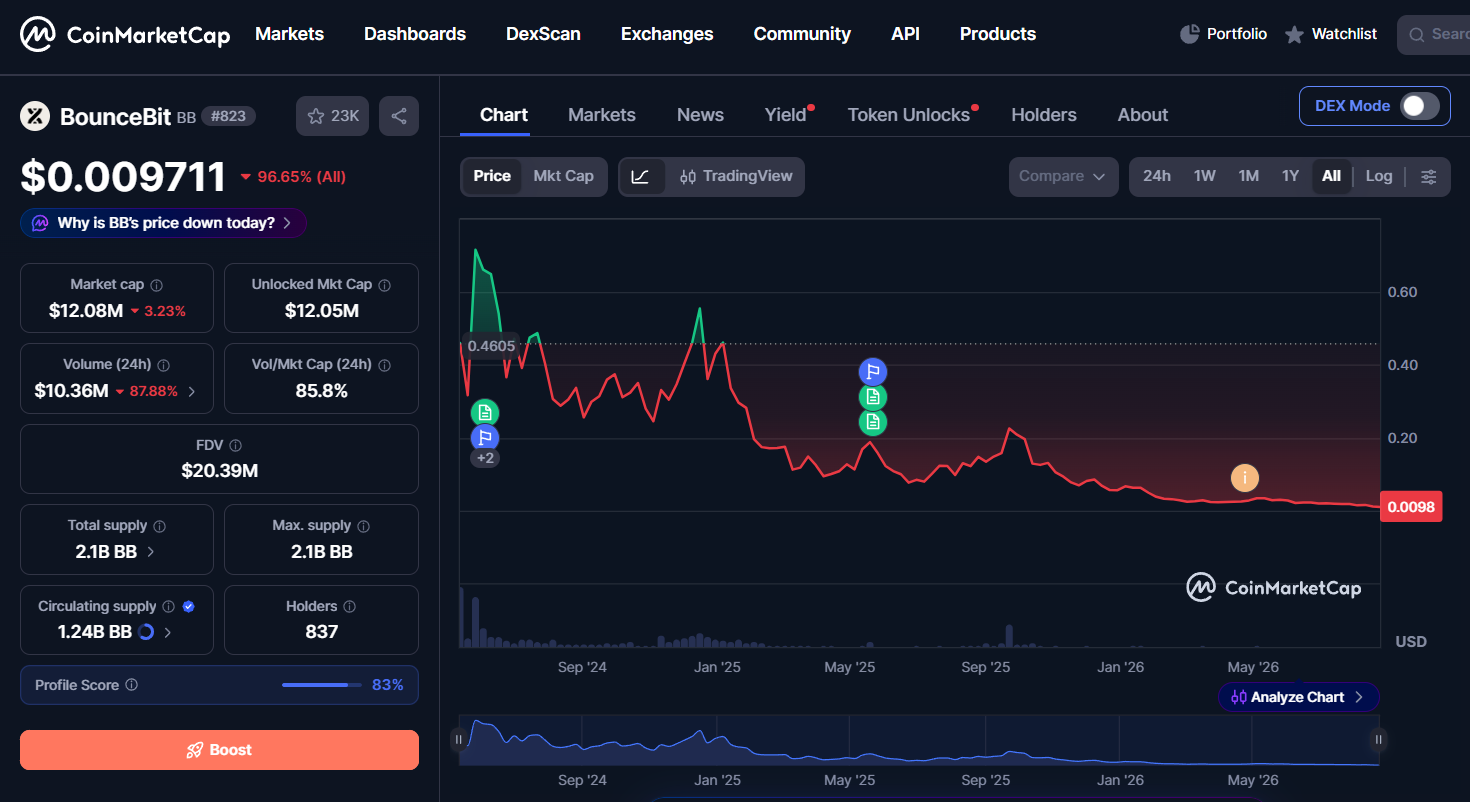The height and width of the screenshot is (802, 1470).
Task: Switch to the About tab
Action: (x=1143, y=115)
